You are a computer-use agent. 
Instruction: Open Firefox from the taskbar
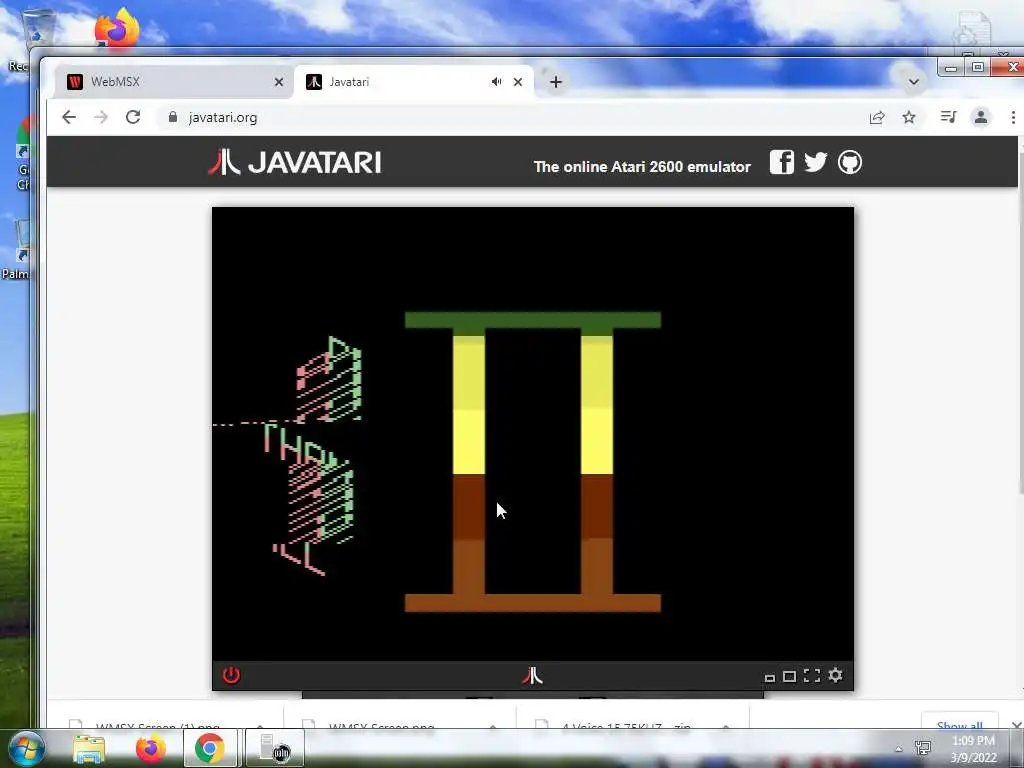coord(151,748)
